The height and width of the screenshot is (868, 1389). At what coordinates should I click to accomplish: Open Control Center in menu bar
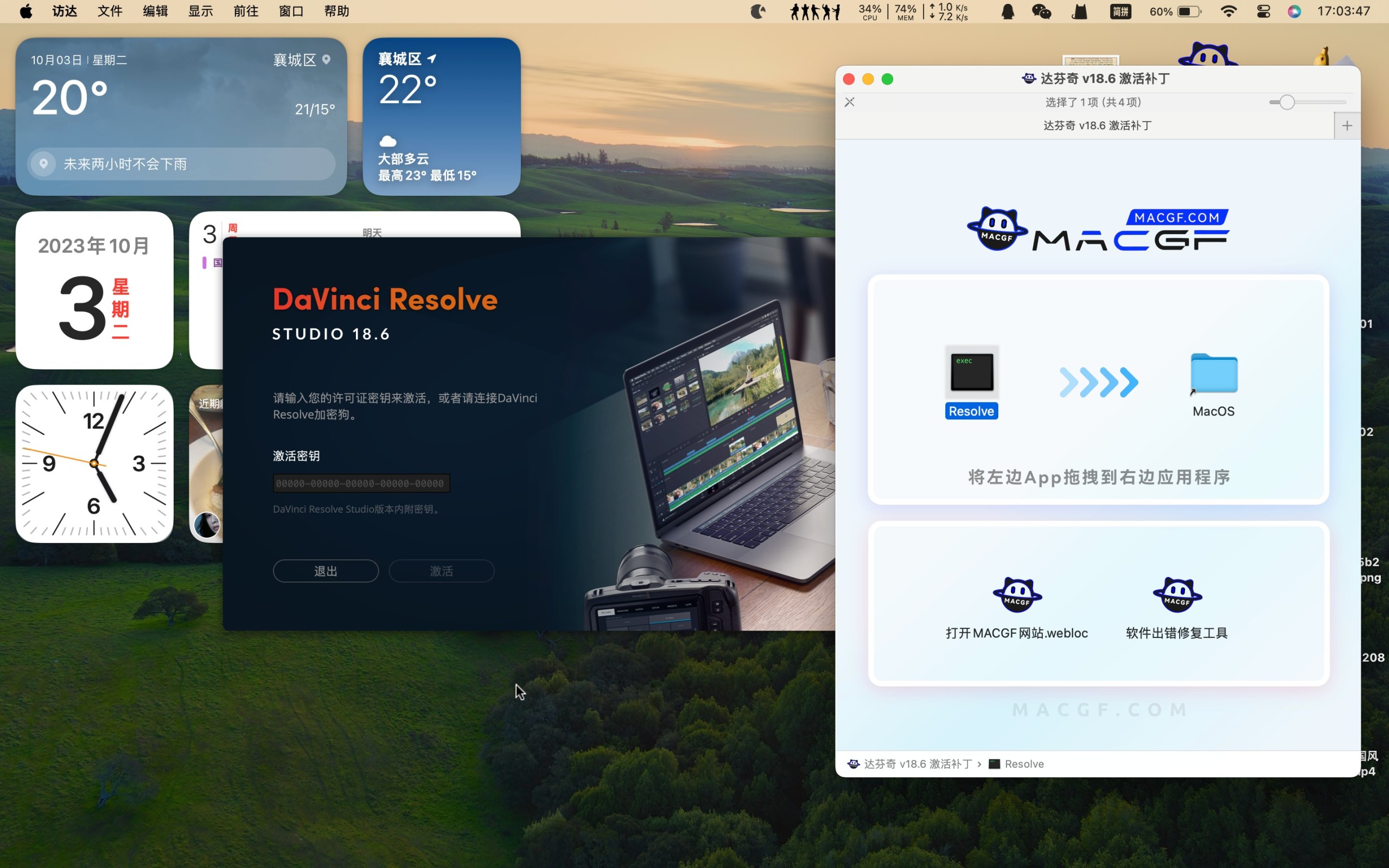click(x=1263, y=11)
